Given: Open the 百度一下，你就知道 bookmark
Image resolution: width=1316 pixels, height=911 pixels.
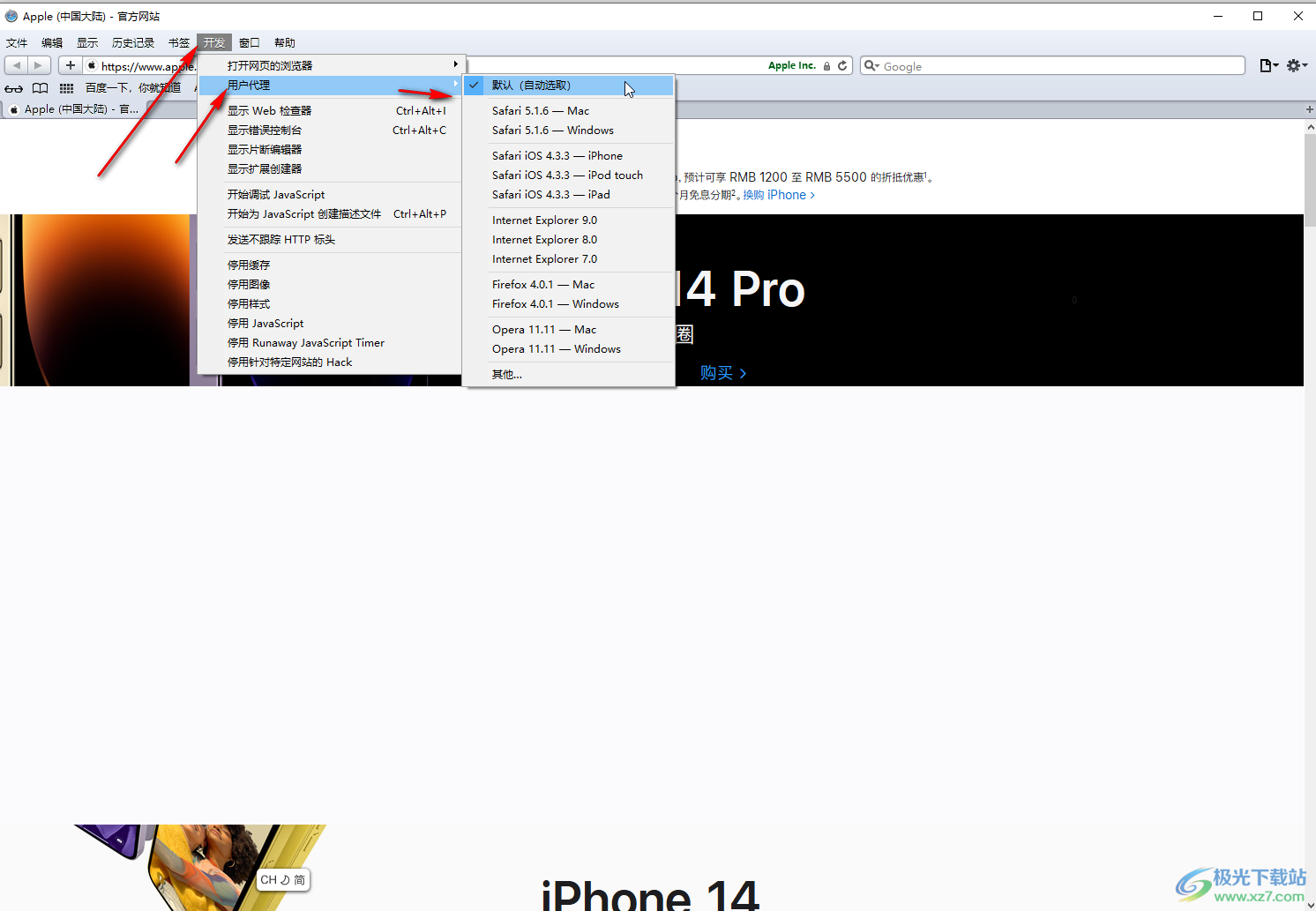Looking at the screenshot, I should (133, 87).
